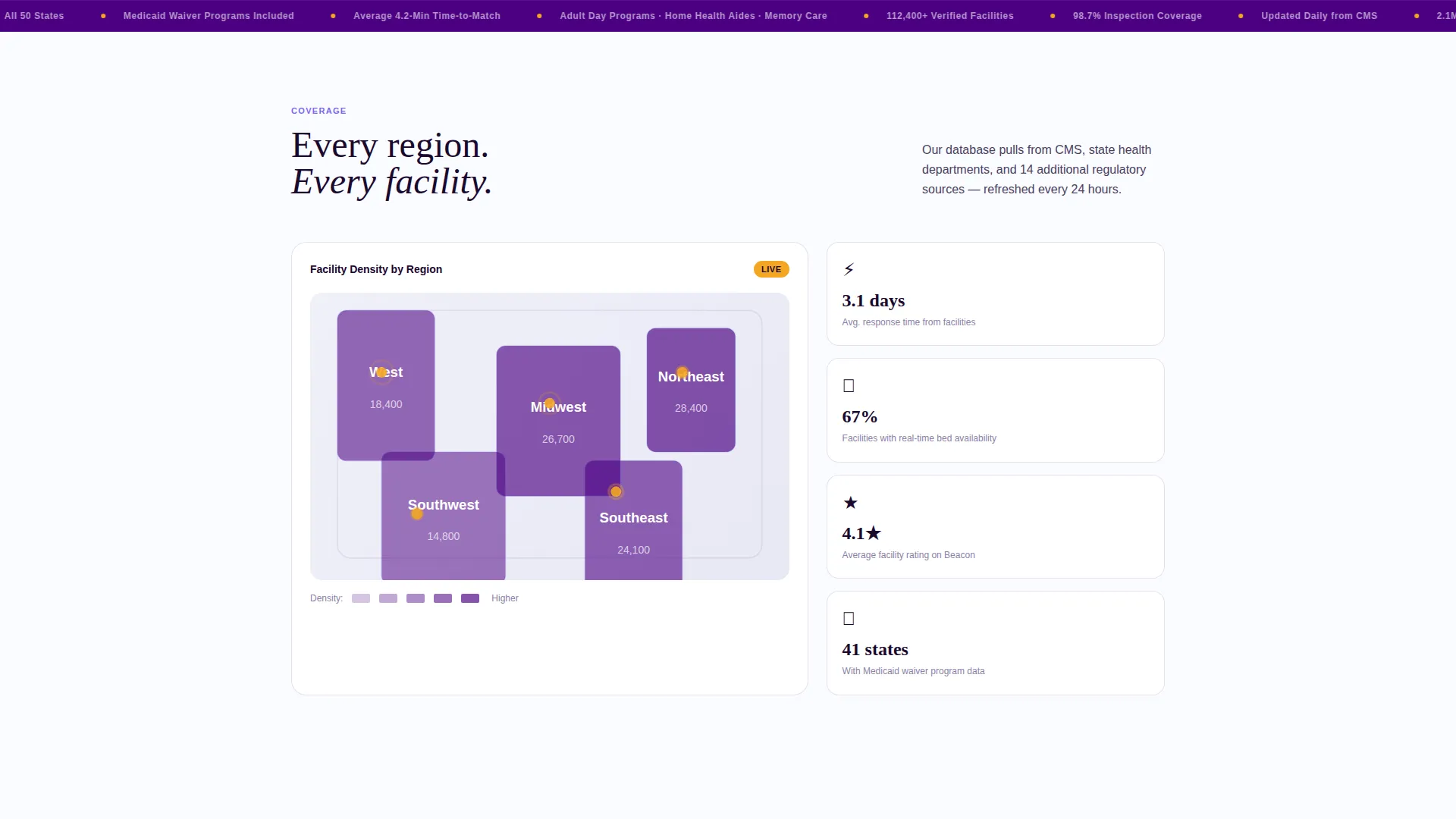Click the 'Higher' legend label
The width and height of the screenshot is (1456, 819).
coord(505,598)
